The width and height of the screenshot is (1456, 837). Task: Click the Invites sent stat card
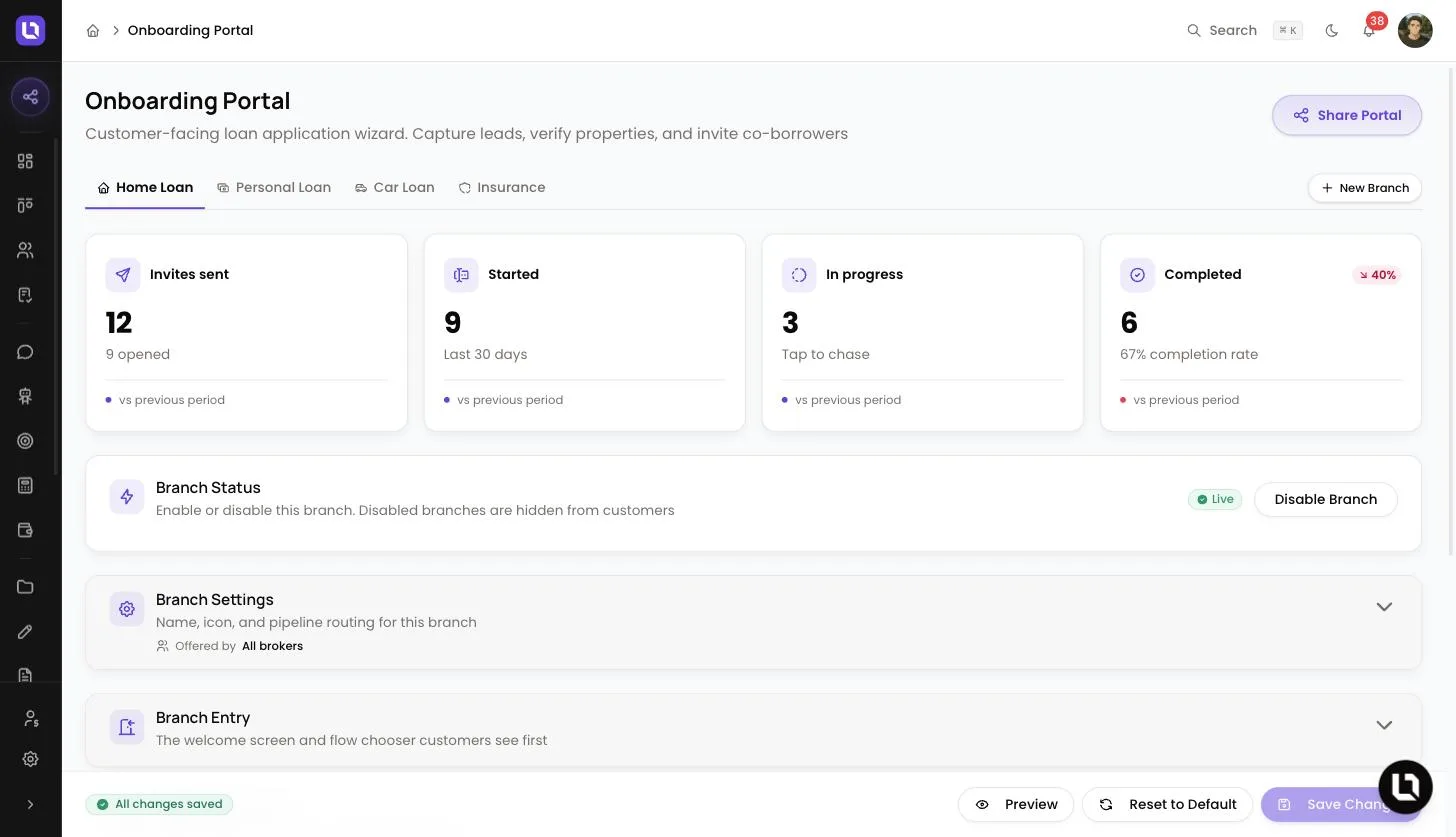[247, 333]
